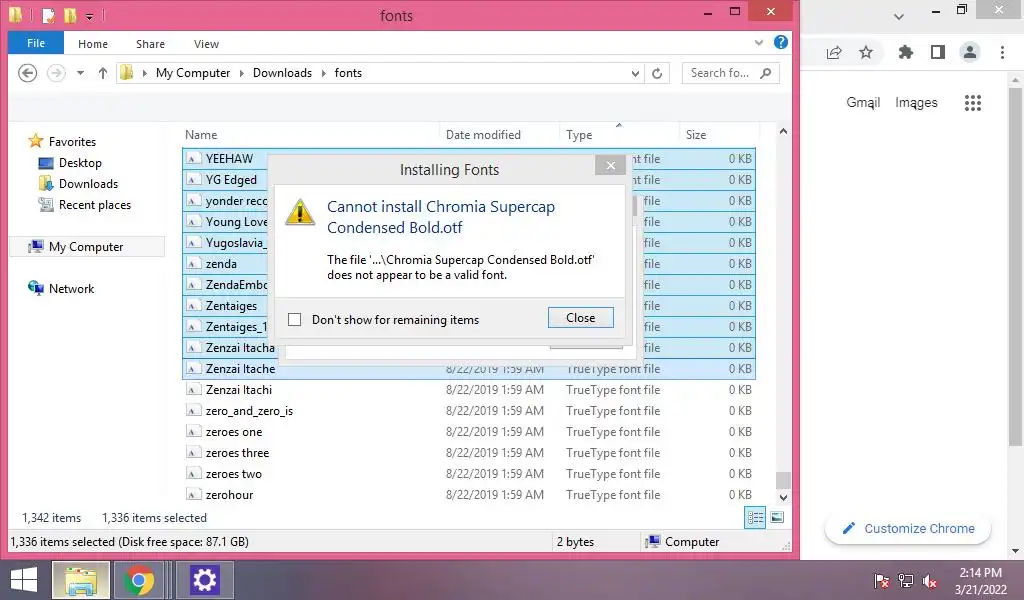Viewport: 1024px width, 600px height.
Task: Open quick access toolbar customize dropdown
Action: pos(89,16)
